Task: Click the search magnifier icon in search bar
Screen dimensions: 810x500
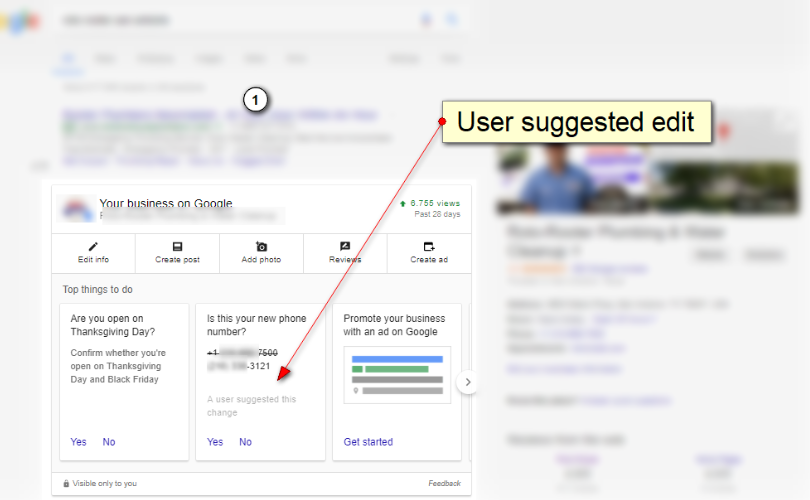Action: [452, 20]
